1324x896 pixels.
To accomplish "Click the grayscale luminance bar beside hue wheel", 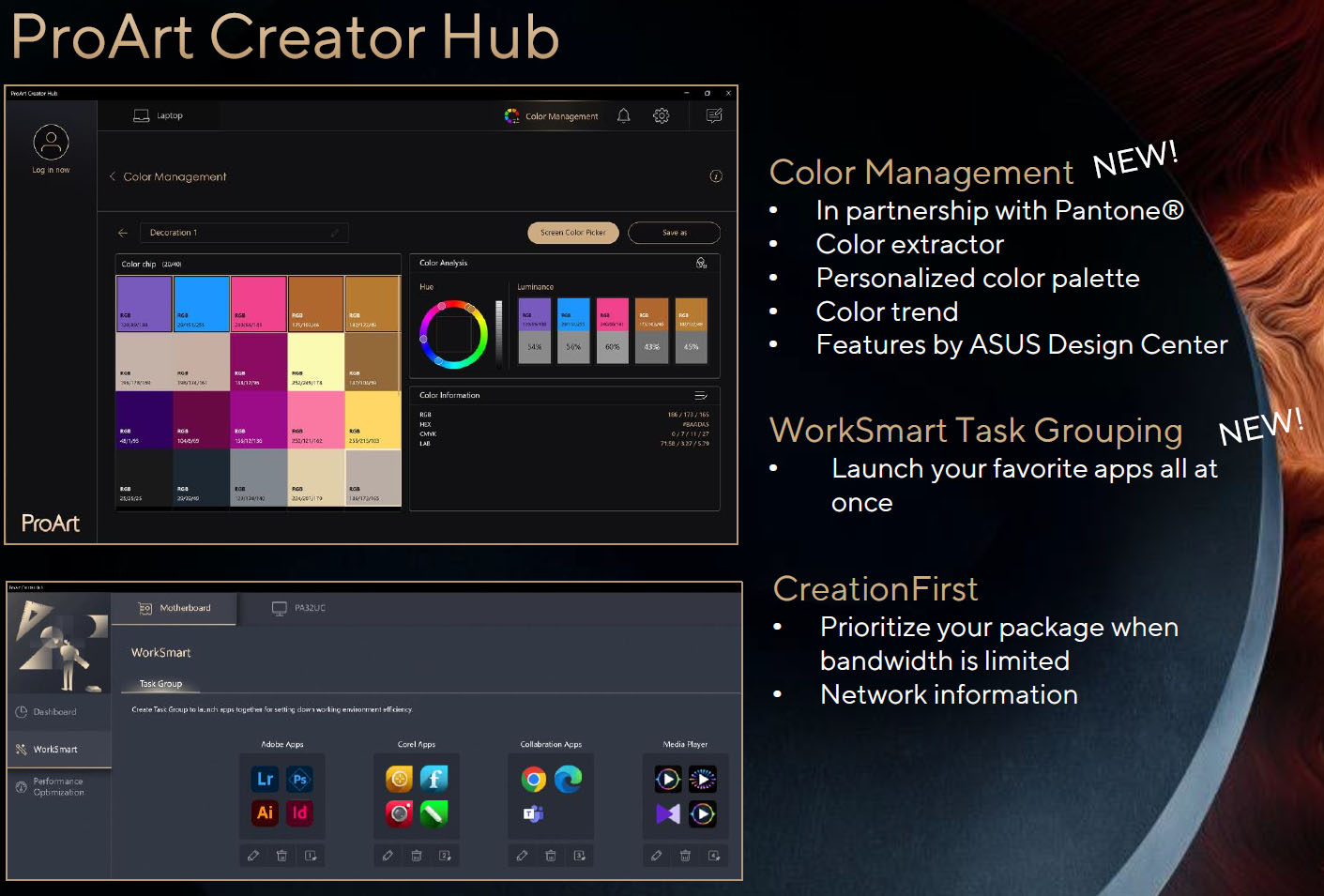I will tap(499, 334).
